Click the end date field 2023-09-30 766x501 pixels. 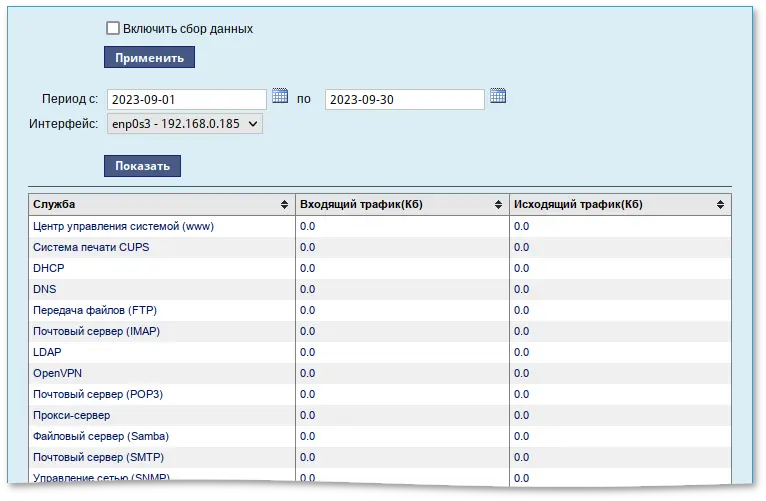(x=404, y=99)
